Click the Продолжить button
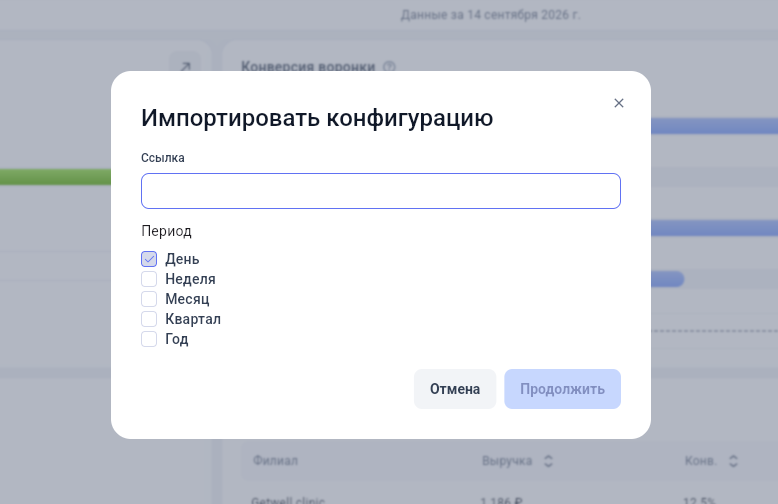The image size is (778, 504). tap(562, 389)
